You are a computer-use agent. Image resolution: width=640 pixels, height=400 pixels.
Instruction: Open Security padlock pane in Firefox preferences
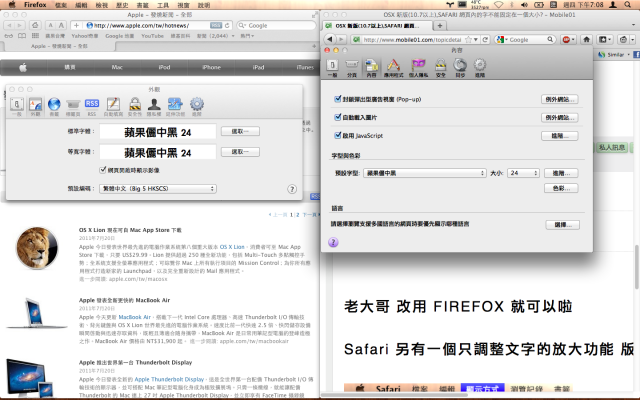click(440, 68)
